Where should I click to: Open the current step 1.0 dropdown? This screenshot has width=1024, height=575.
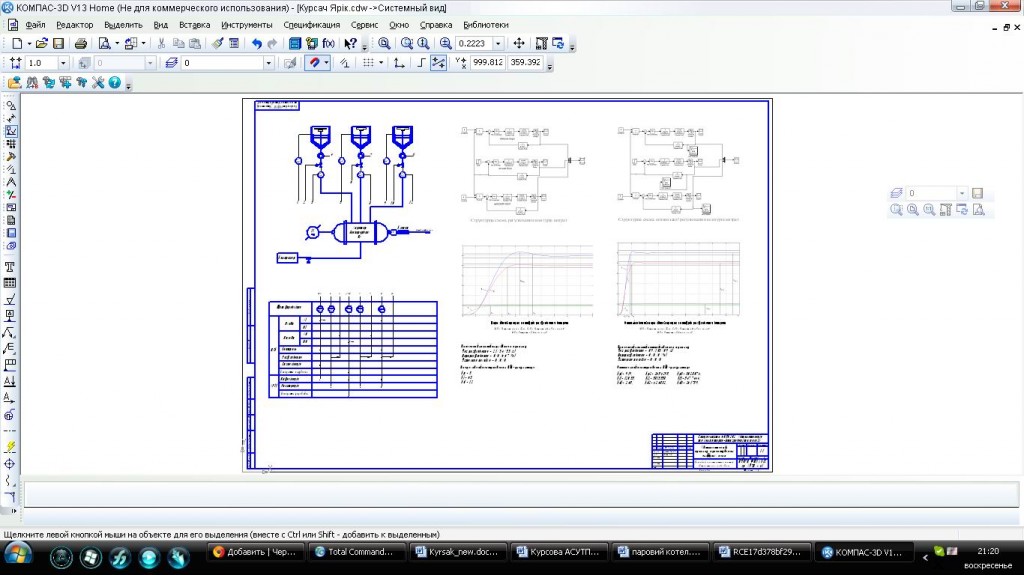point(63,63)
